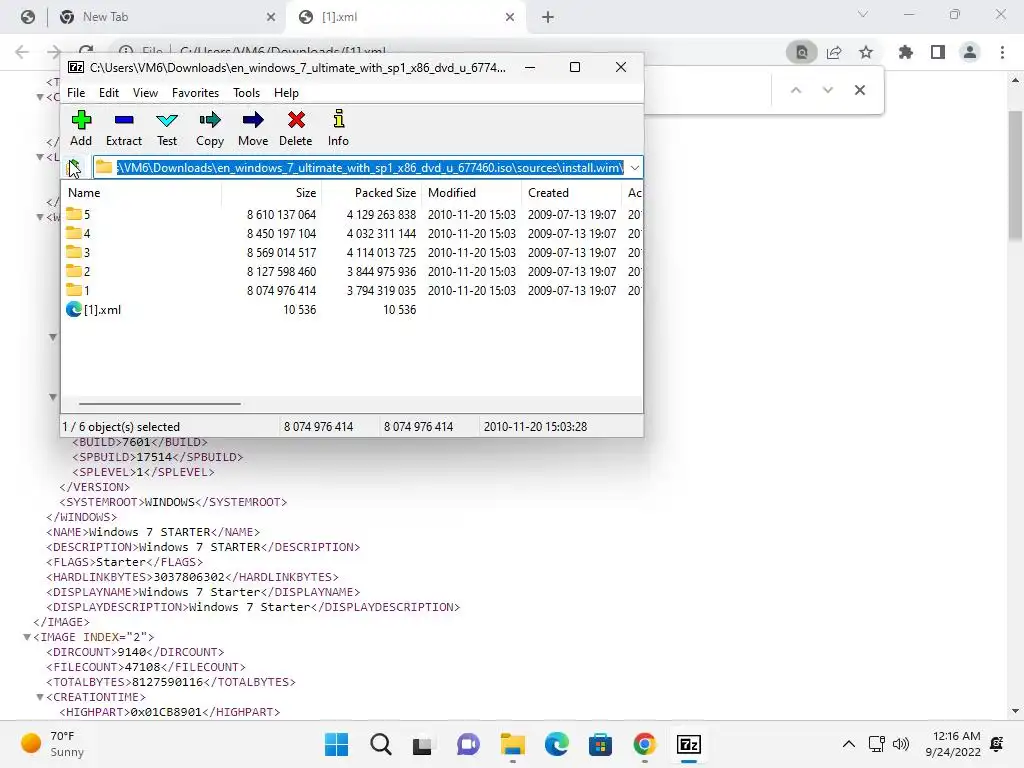Click the browser vertical scrollbar thumb
Viewport: 1024px width, 768px height.
point(1015,175)
